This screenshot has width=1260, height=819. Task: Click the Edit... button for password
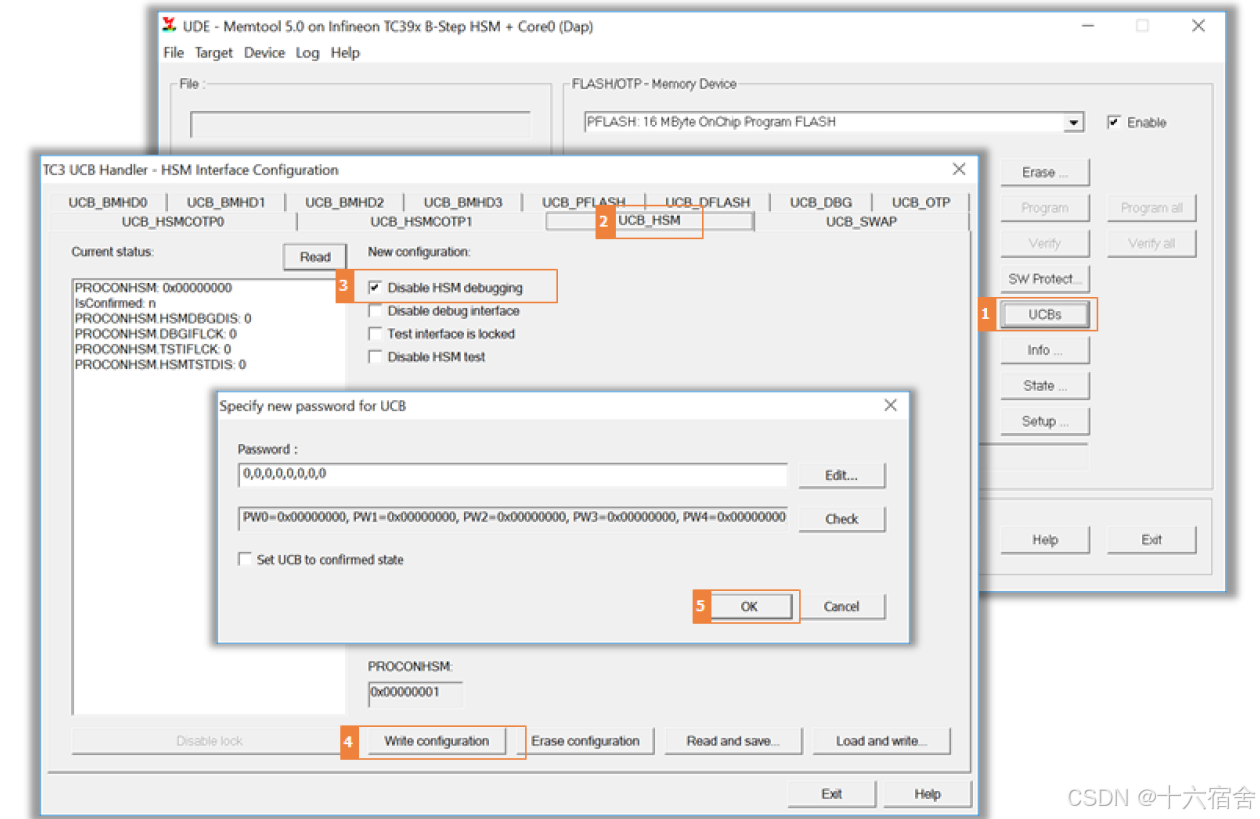point(841,475)
